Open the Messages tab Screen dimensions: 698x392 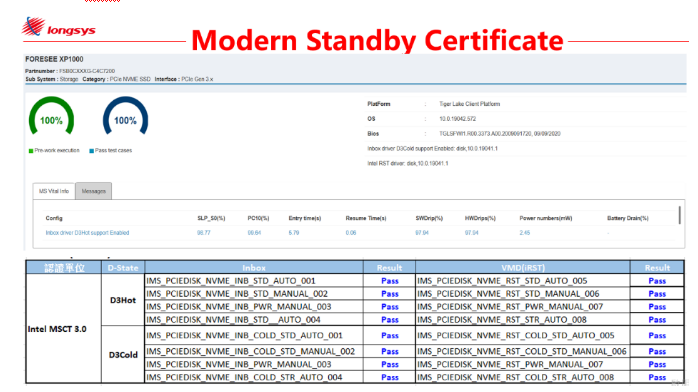click(x=93, y=191)
